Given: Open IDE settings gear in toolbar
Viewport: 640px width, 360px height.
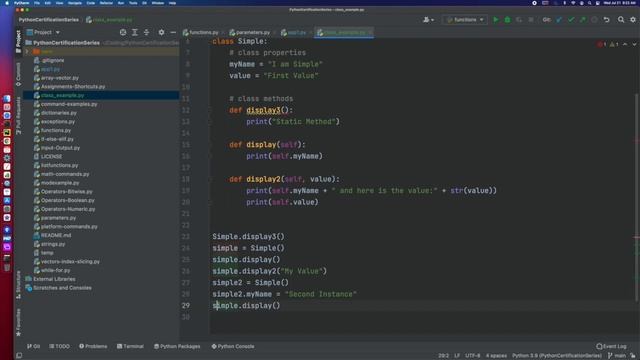Looking at the screenshot, I should [x=633, y=20].
